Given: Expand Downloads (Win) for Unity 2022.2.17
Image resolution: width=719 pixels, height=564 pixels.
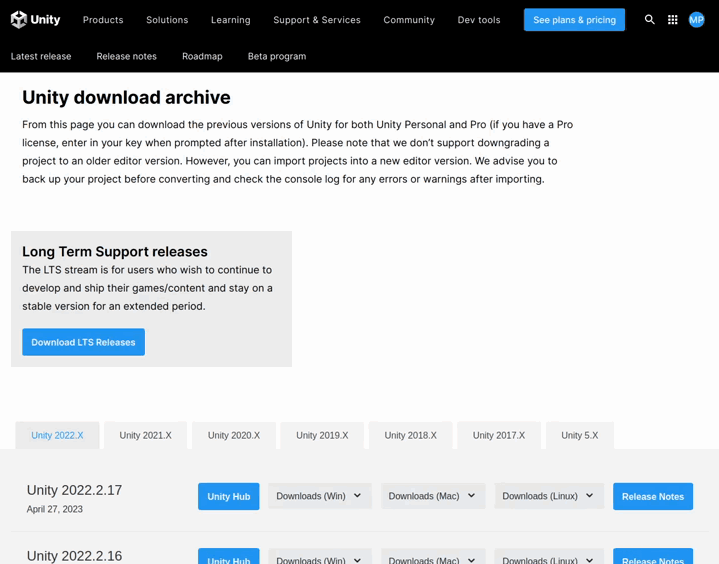Looking at the screenshot, I should [x=320, y=496].
